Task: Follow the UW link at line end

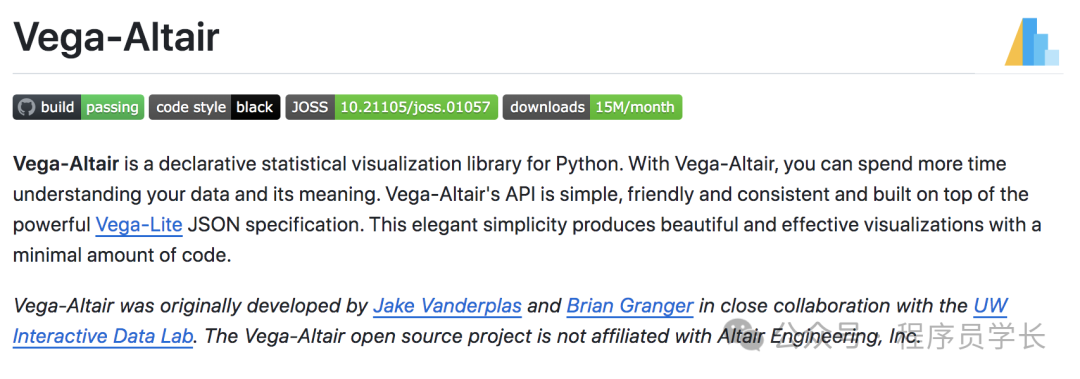Action: pyautogui.click(x=990, y=305)
